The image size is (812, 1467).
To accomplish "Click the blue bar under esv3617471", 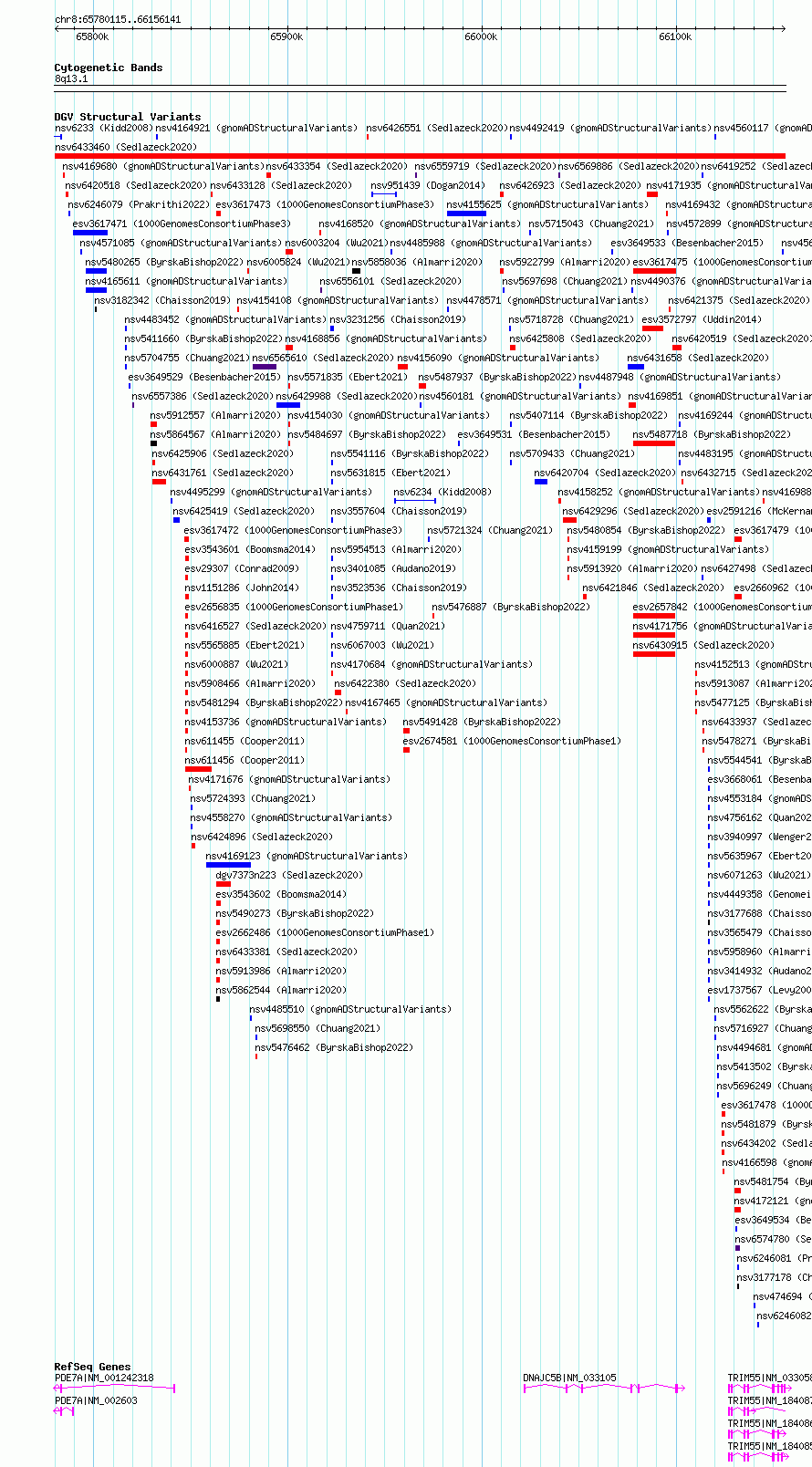I will pyautogui.click(x=90, y=233).
